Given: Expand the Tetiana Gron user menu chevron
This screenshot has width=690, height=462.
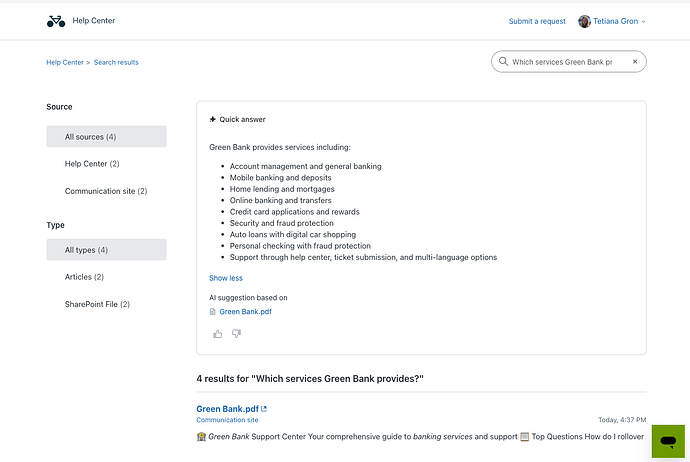Looking at the screenshot, I should click(x=643, y=22).
